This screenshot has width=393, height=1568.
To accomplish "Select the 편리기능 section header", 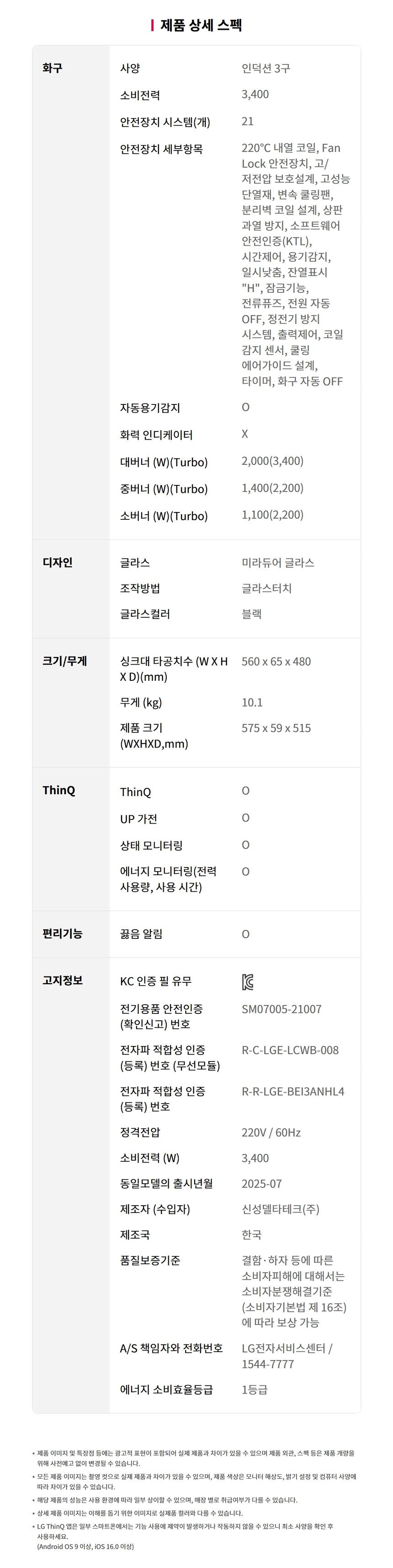I will [x=62, y=934].
